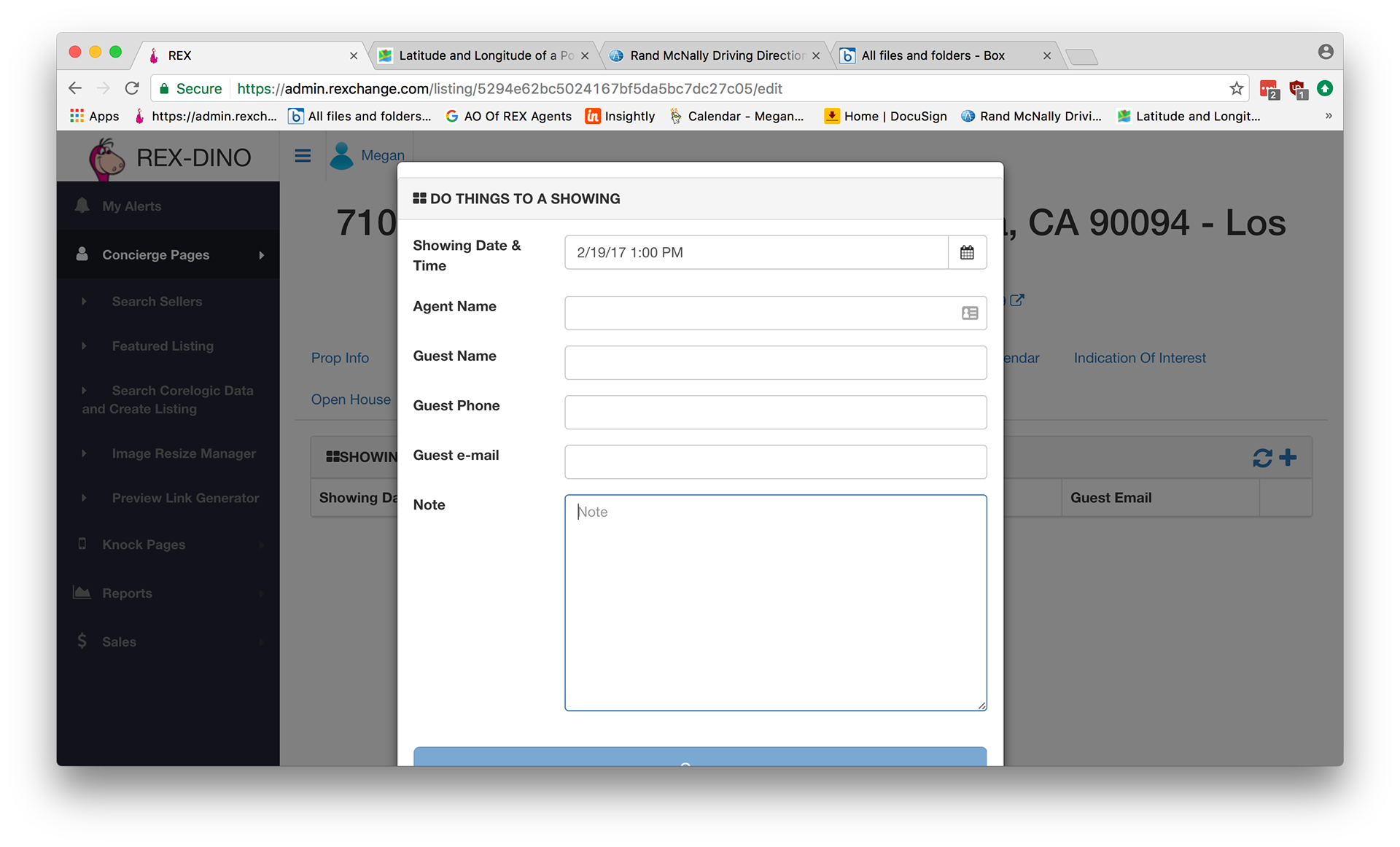This screenshot has width=1400, height=847.
Task: Click the blue submit button at dialog bottom
Action: 700,757
